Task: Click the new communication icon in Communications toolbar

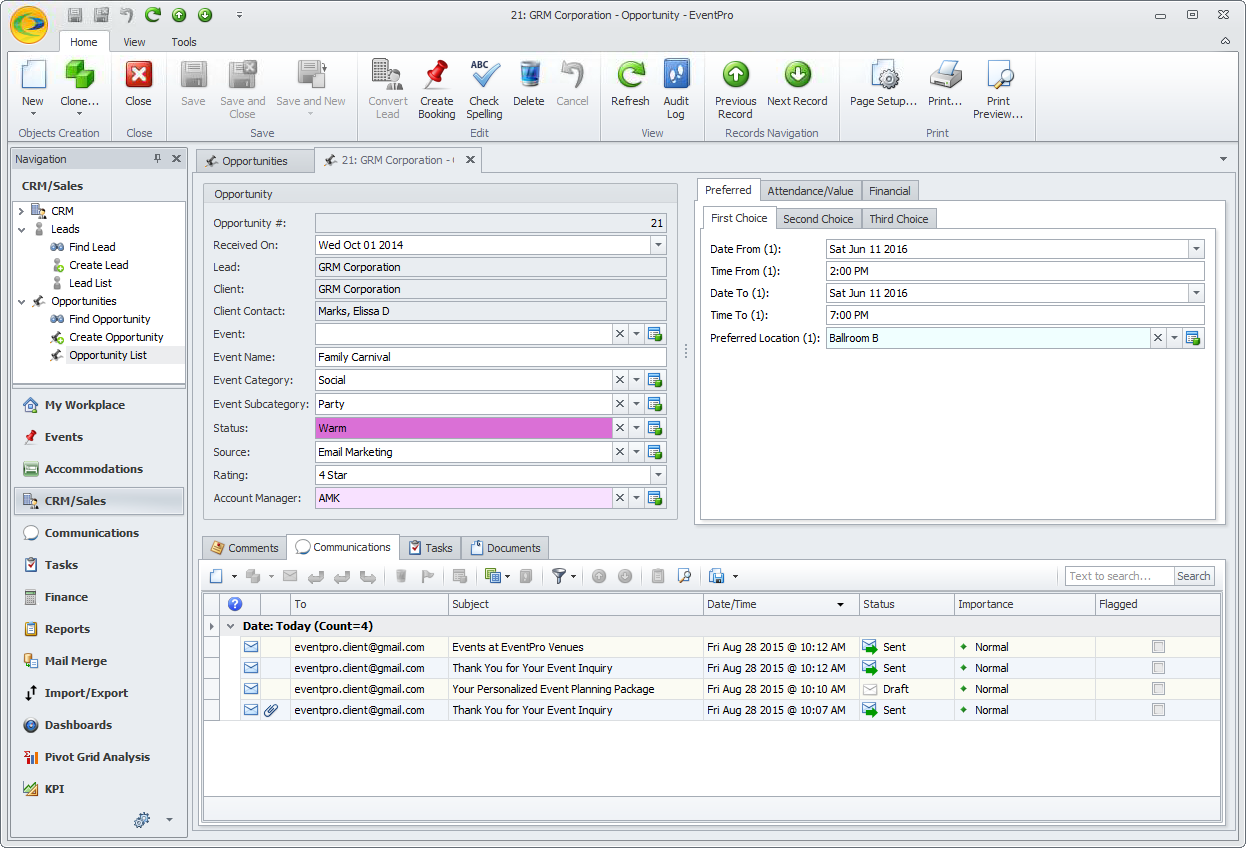Action: click(x=216, y=576)
